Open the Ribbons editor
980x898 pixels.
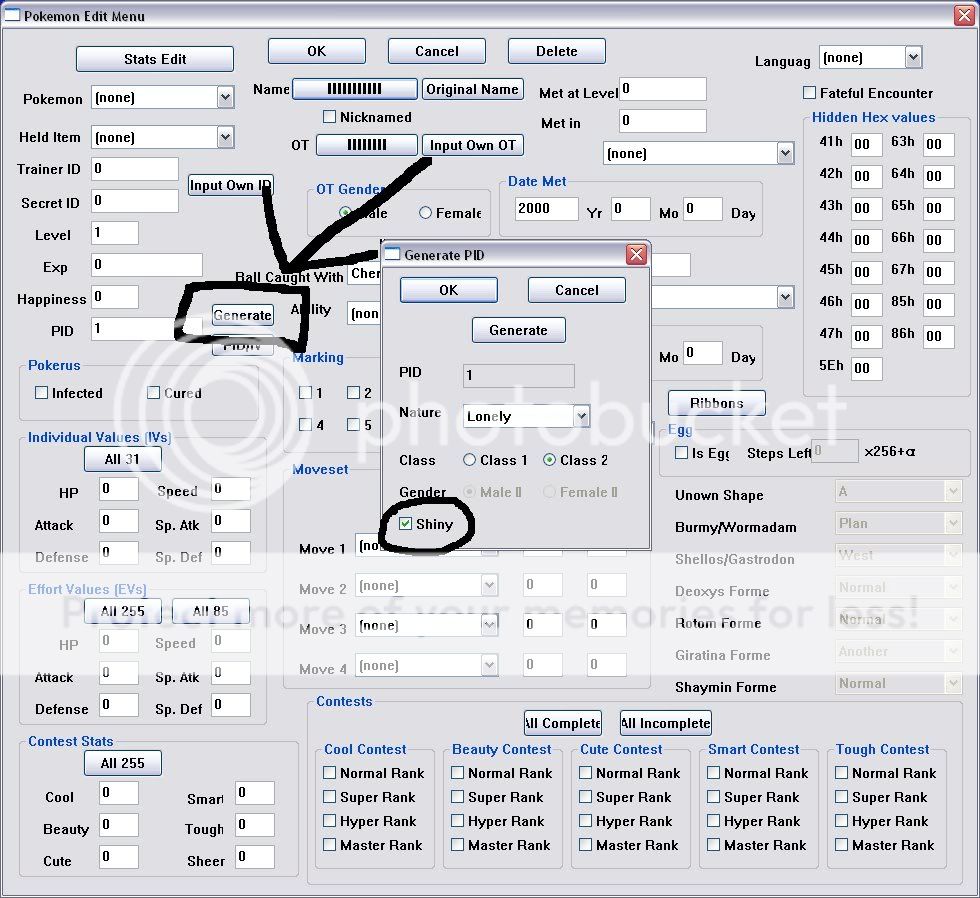click(x=716, y=403)
